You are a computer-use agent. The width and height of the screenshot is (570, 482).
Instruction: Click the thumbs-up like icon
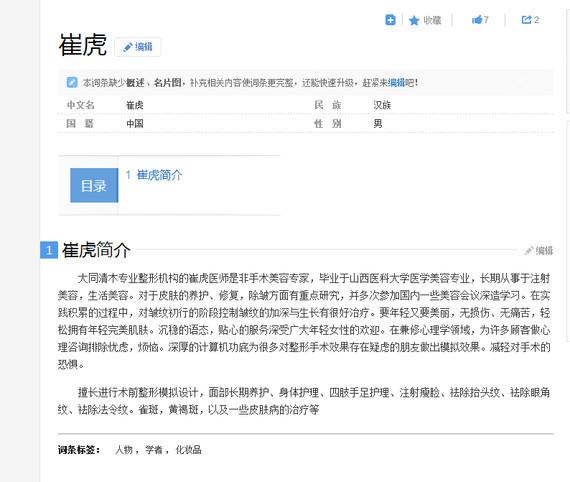click(477, 20)
